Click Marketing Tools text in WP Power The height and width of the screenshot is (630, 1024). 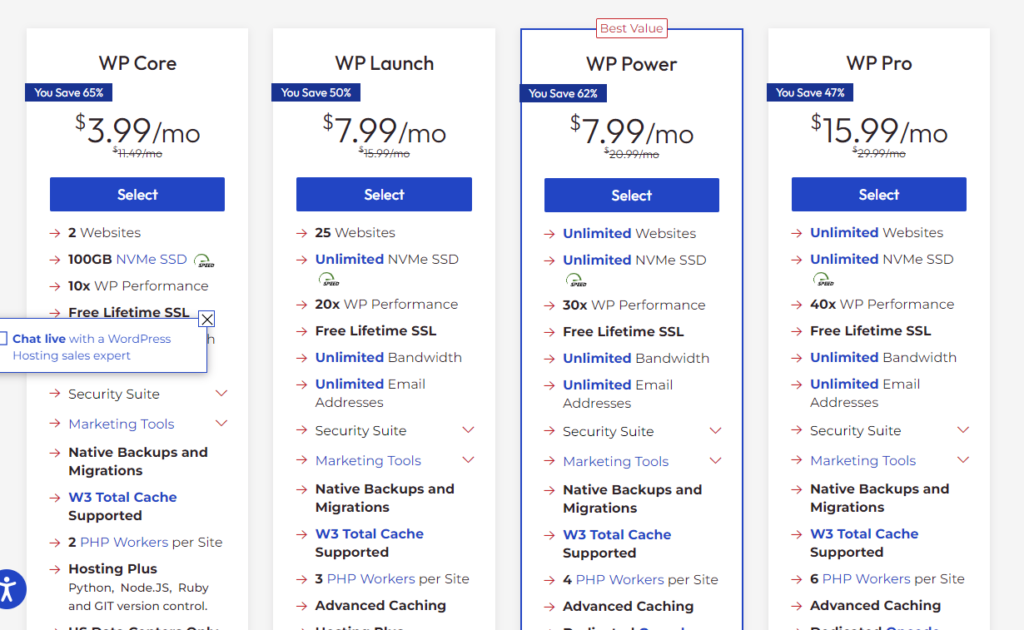pyautogui.click(x=616, y=461)
